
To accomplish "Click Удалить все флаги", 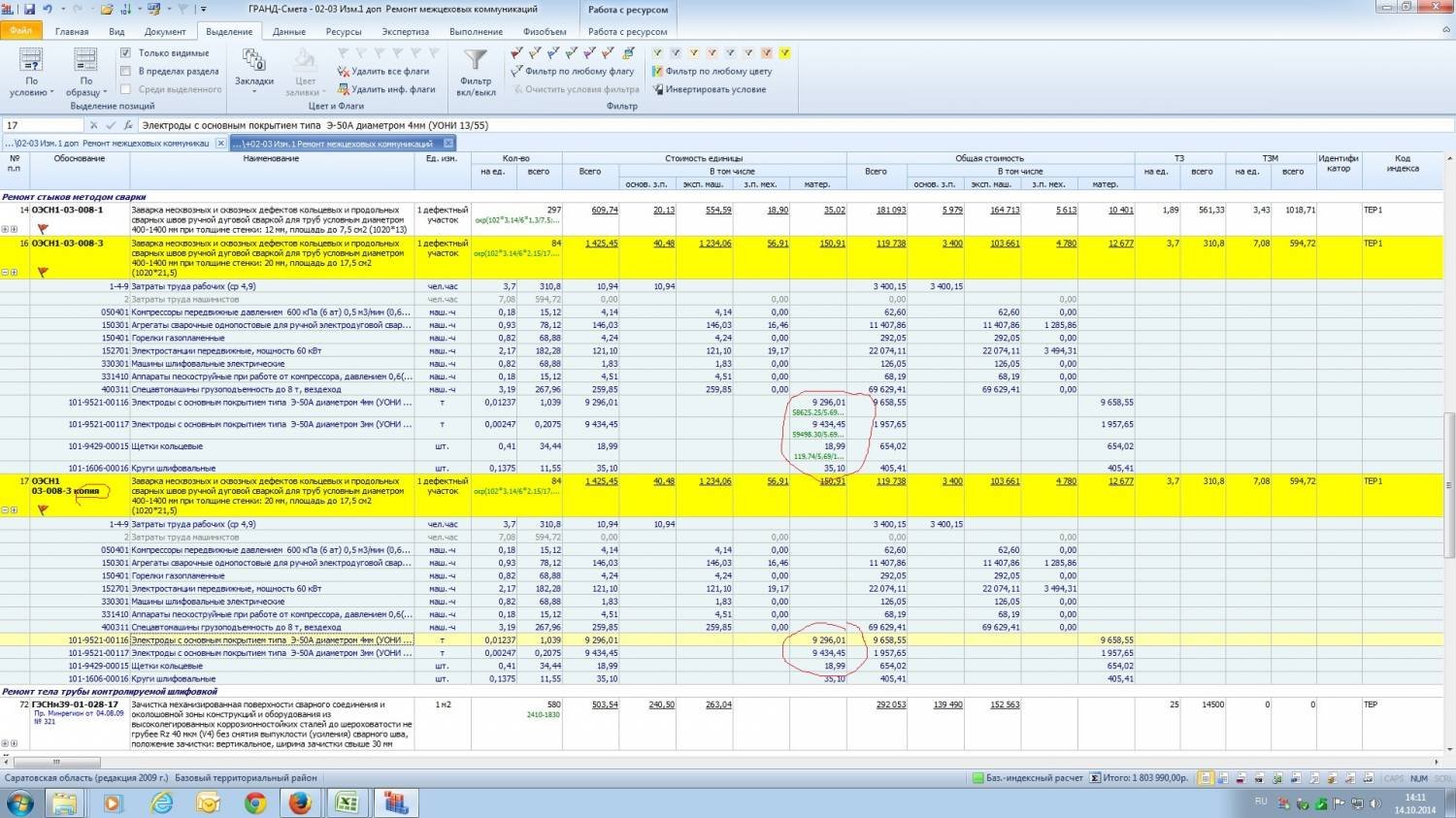I will (382, 71).
